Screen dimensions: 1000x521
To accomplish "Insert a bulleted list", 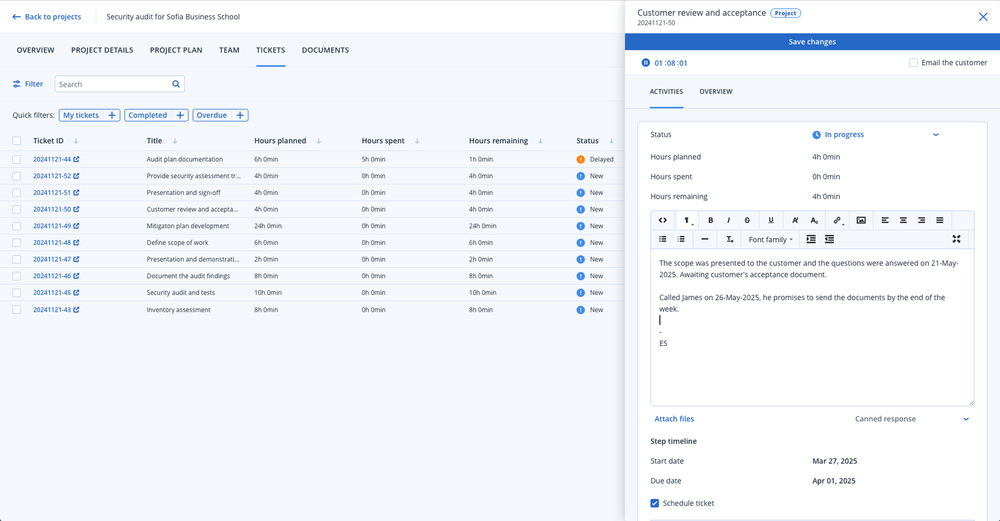I will click(x=663, y=239).
